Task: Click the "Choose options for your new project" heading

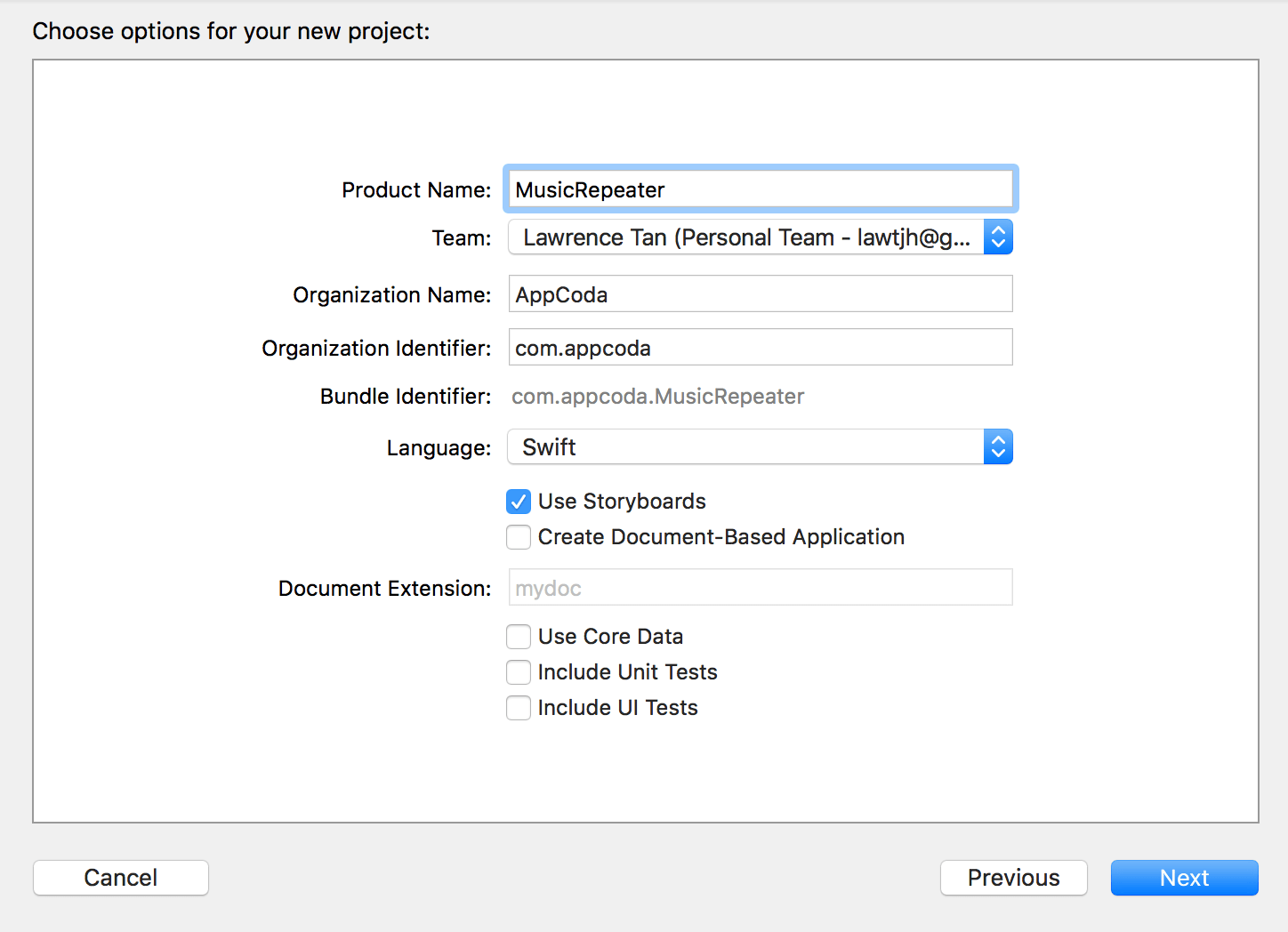Action: 231,31
